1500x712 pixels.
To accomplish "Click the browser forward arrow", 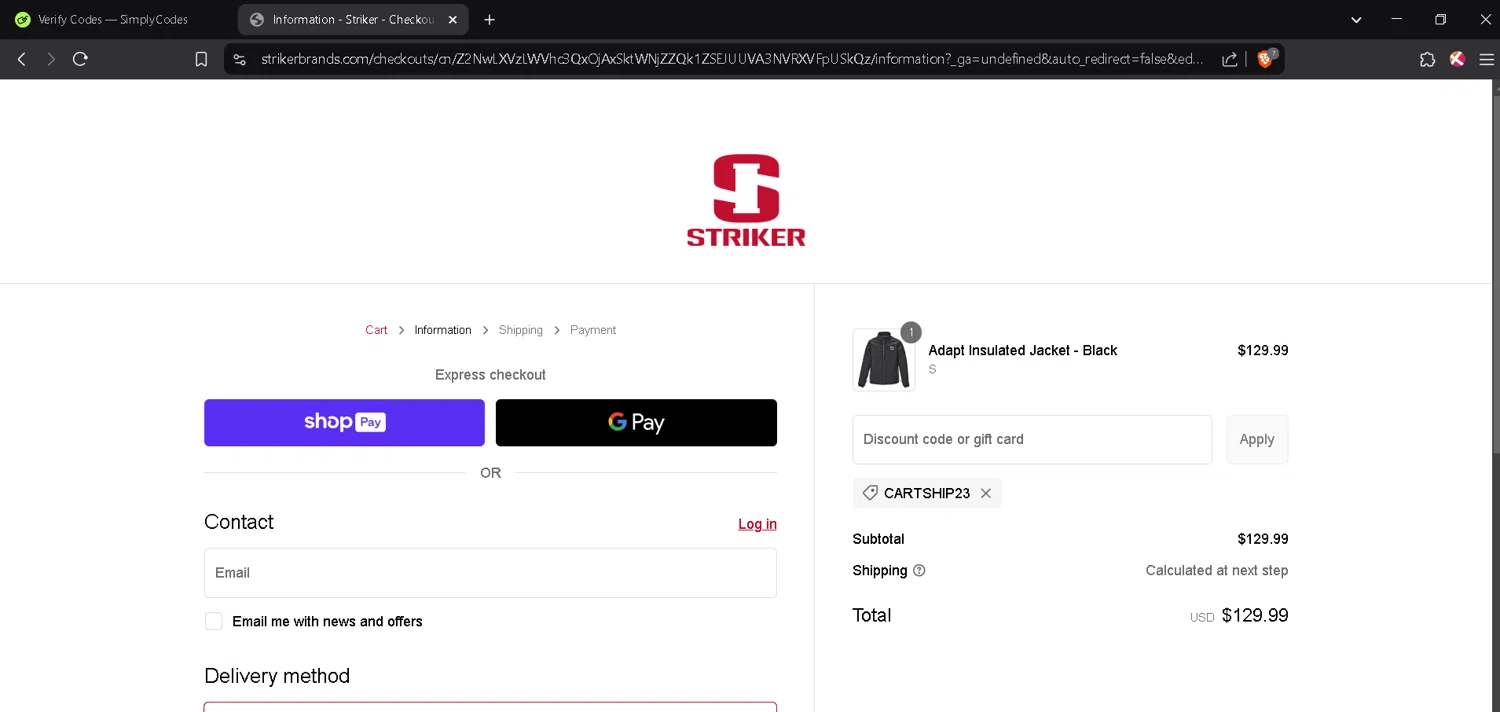I will pyautogui.click(x=51, y=59).
